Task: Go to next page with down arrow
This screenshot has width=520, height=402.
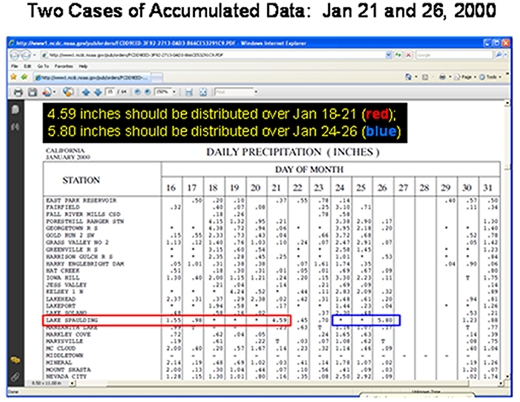Action: (x=98, y=92)
